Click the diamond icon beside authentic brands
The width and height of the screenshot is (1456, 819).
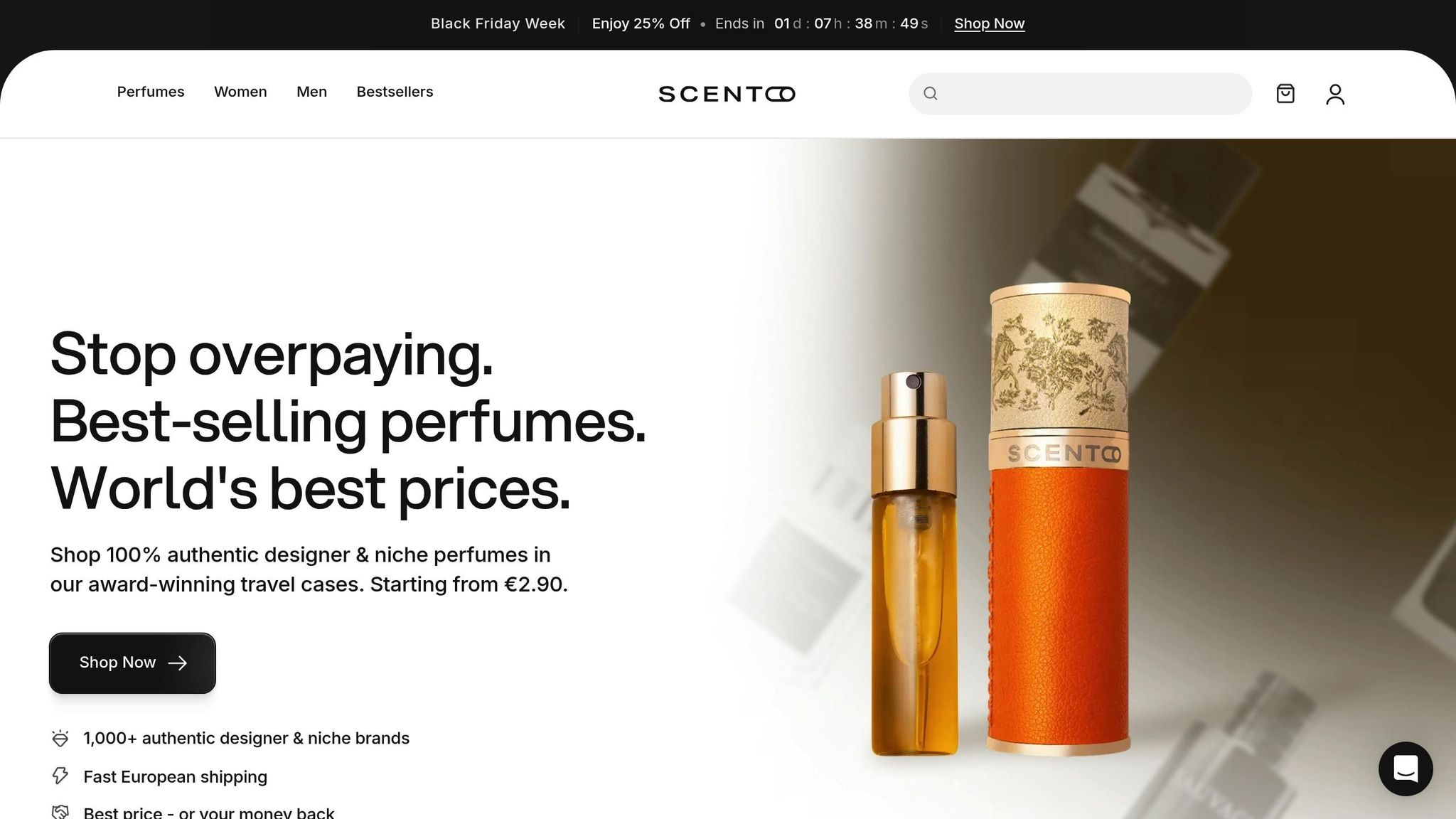60,738
